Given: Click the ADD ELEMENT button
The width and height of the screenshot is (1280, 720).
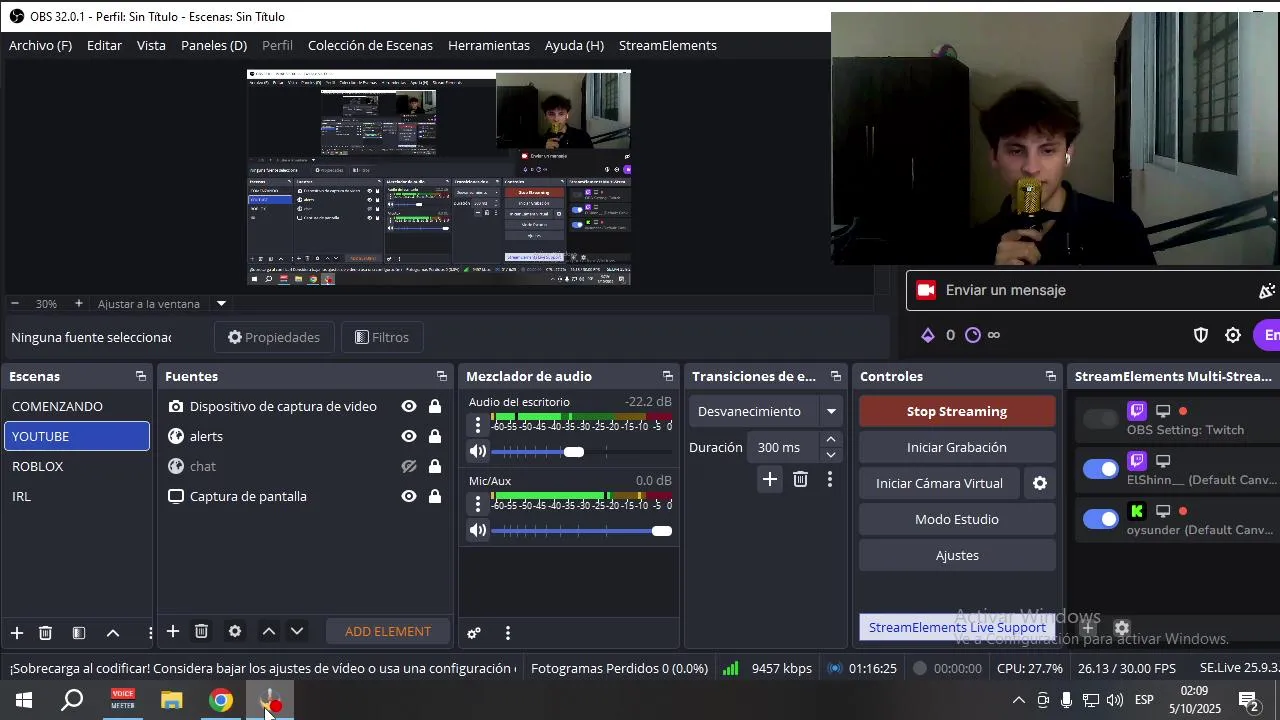Looking at the screenshot, I should tap(388, 632).
